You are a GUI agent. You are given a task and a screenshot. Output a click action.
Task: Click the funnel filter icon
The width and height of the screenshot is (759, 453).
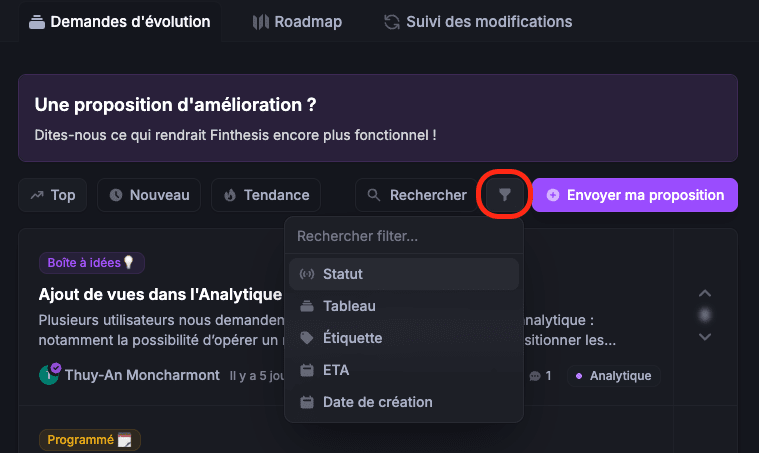[x=505, y=195]
